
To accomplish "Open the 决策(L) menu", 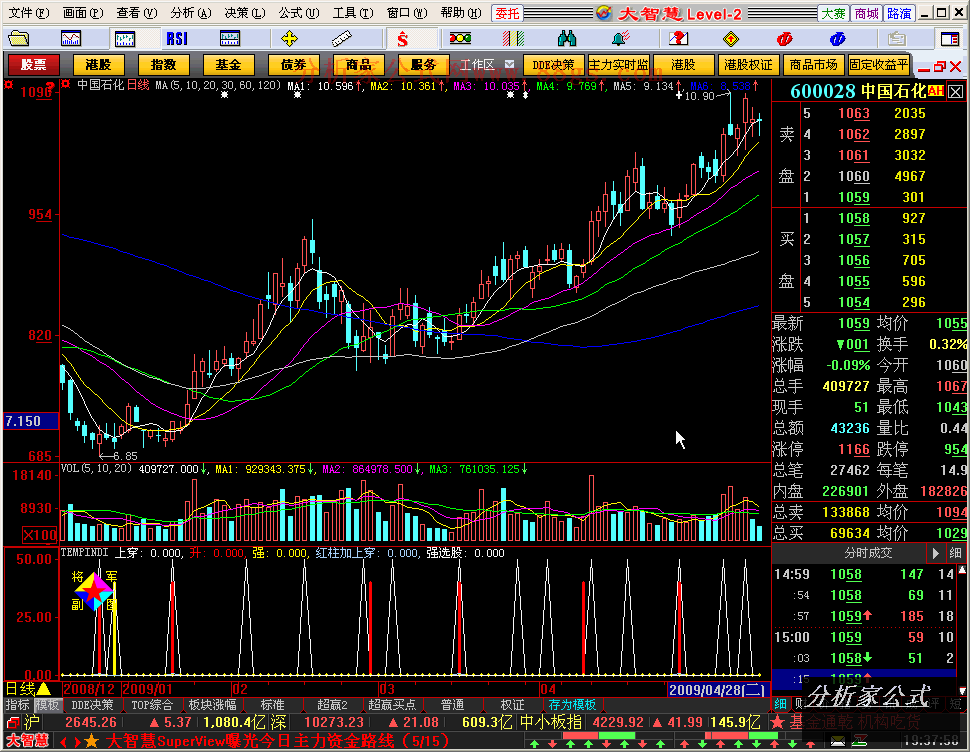I will [244, 13].
